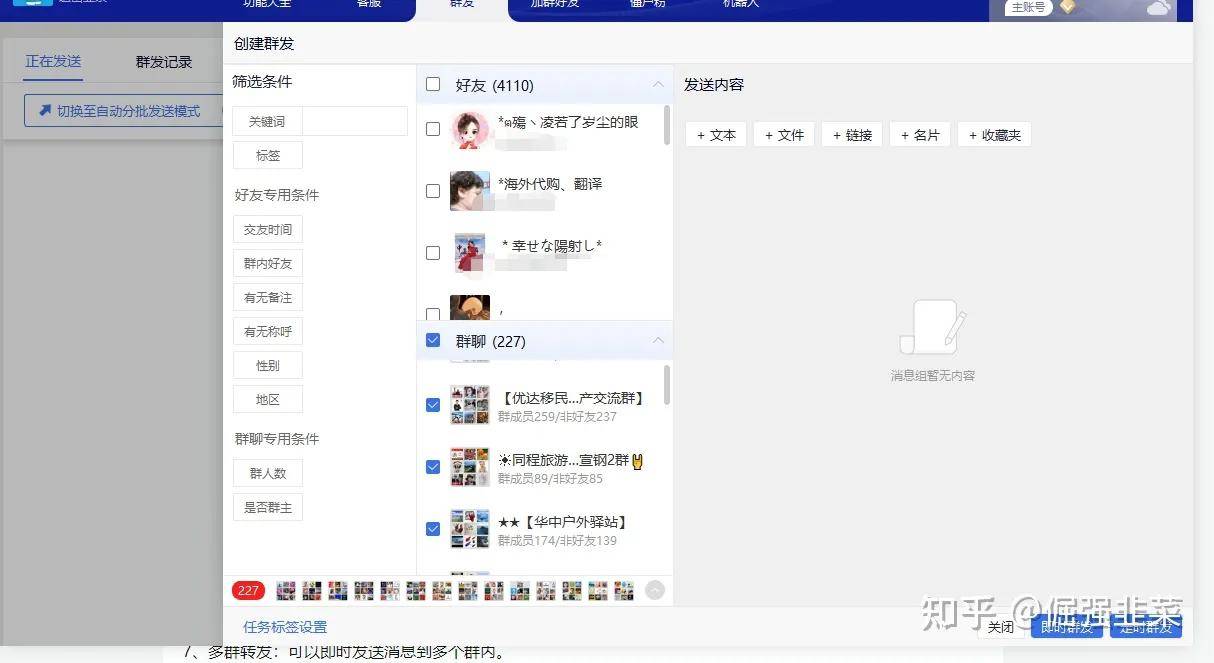Expand selected recipients with the round arrow
Screen dimensions: 1214x663
click(x=655, y=590)
